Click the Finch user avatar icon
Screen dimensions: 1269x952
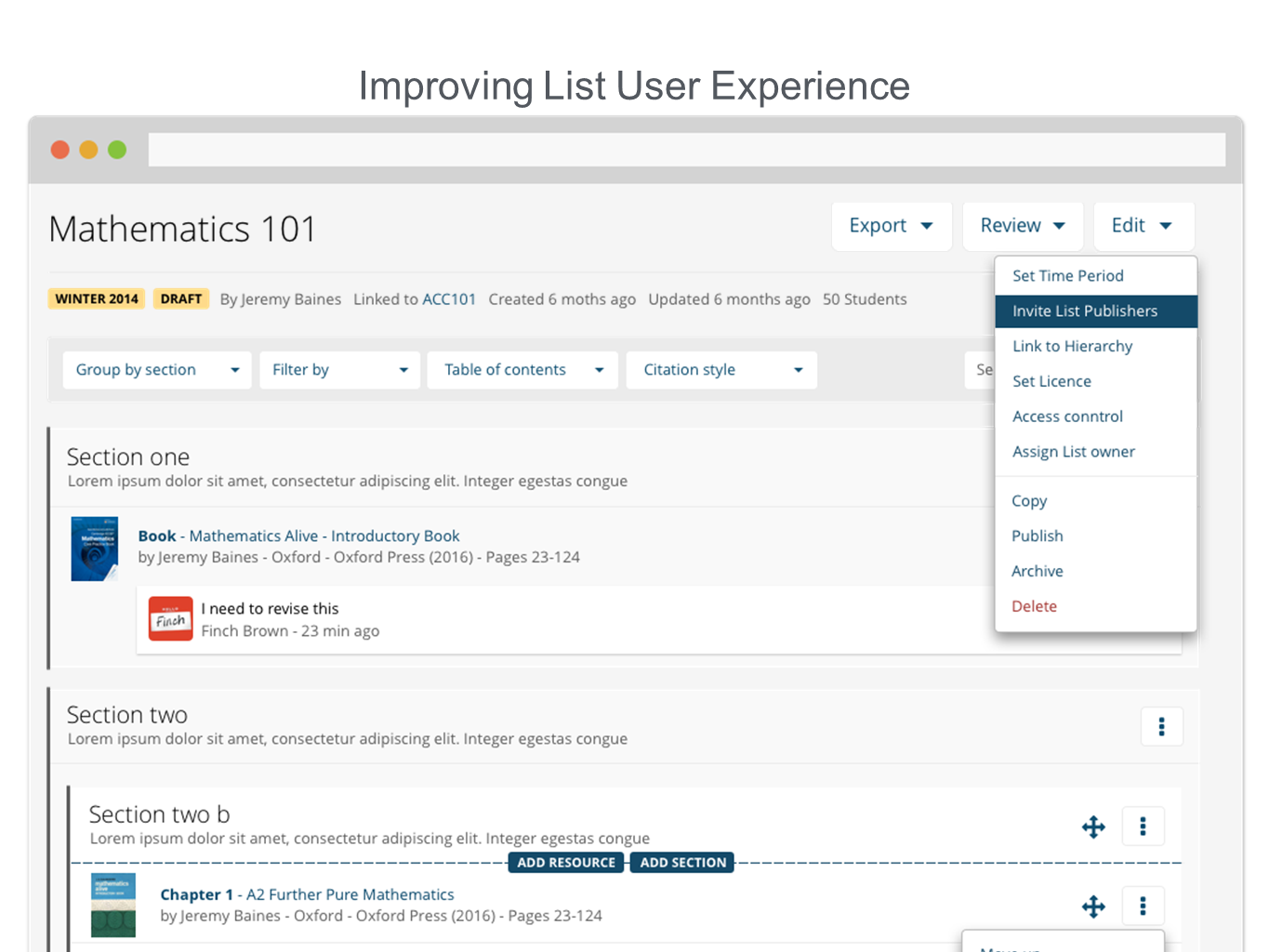coord(171,619)
